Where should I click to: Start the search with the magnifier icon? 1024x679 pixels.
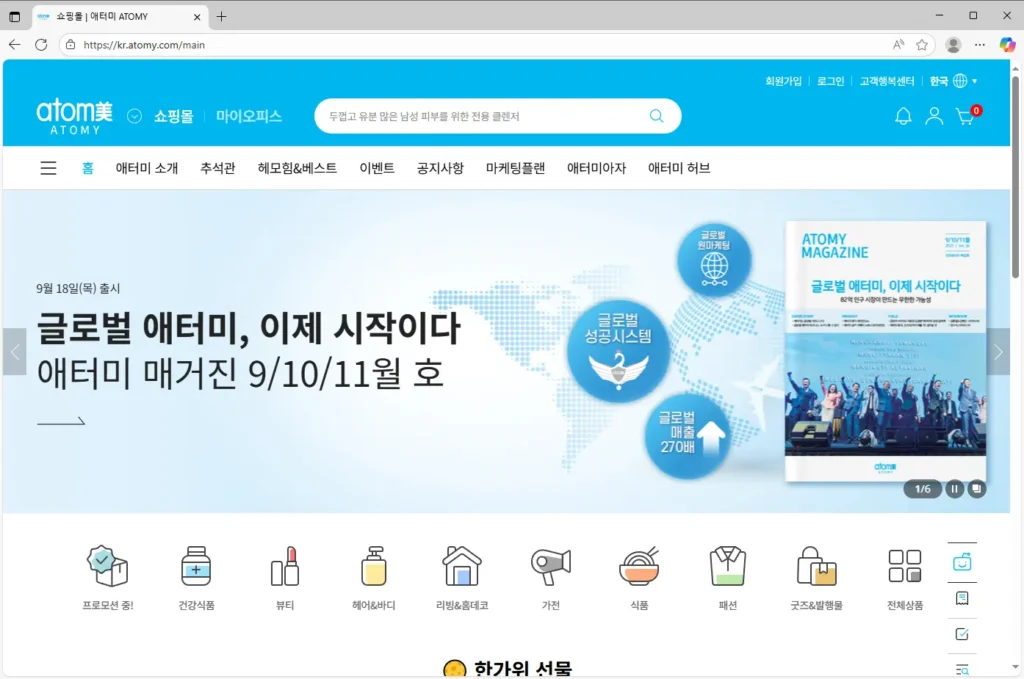[x=656, y=116]
